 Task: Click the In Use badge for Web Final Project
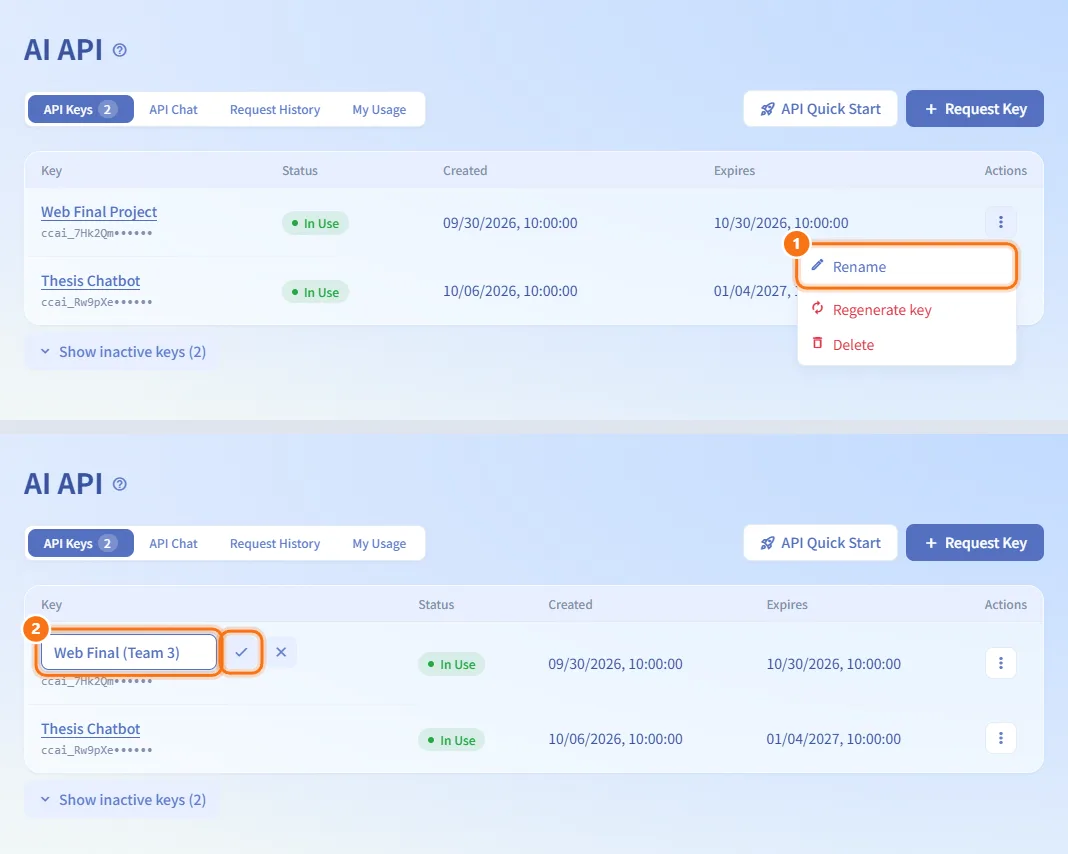tap(315, 223)
